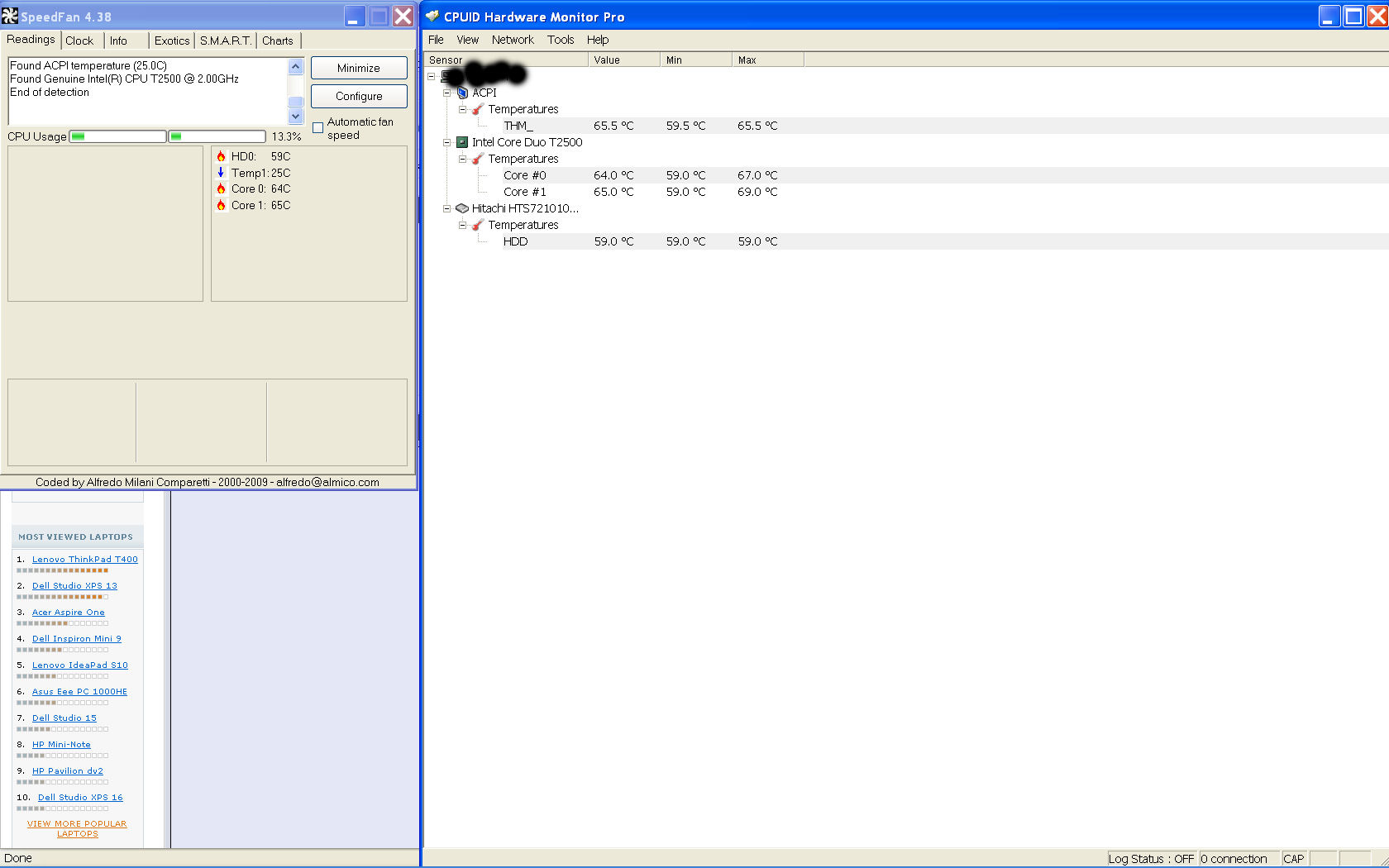Click the HD0 flame temperature icon
This screenshot has width=1389, height=868.
(221, 156)
